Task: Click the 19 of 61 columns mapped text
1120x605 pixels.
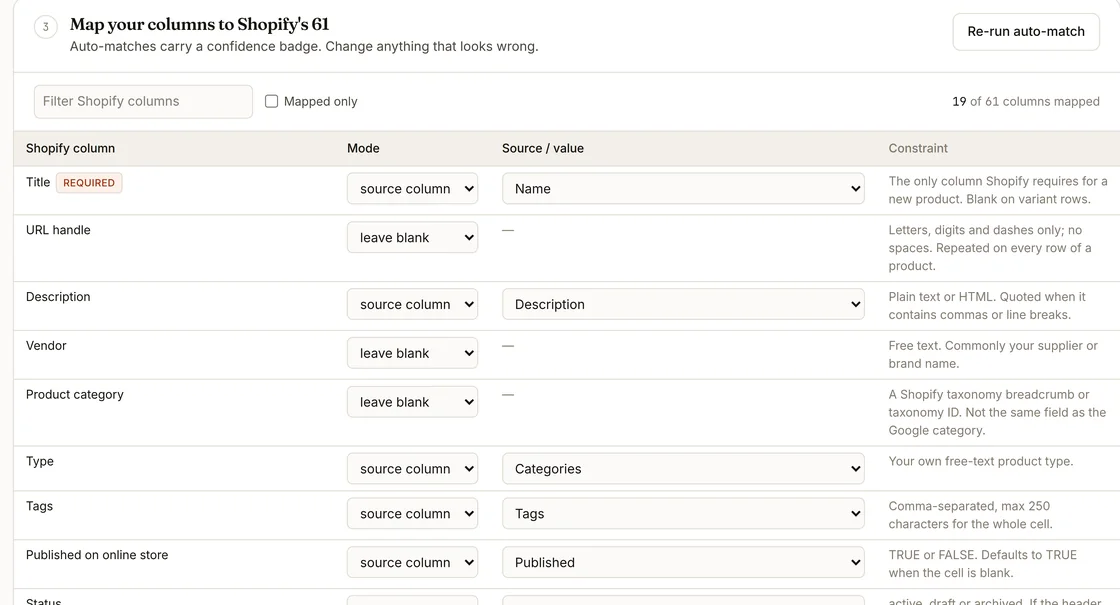Action: 1026,101
